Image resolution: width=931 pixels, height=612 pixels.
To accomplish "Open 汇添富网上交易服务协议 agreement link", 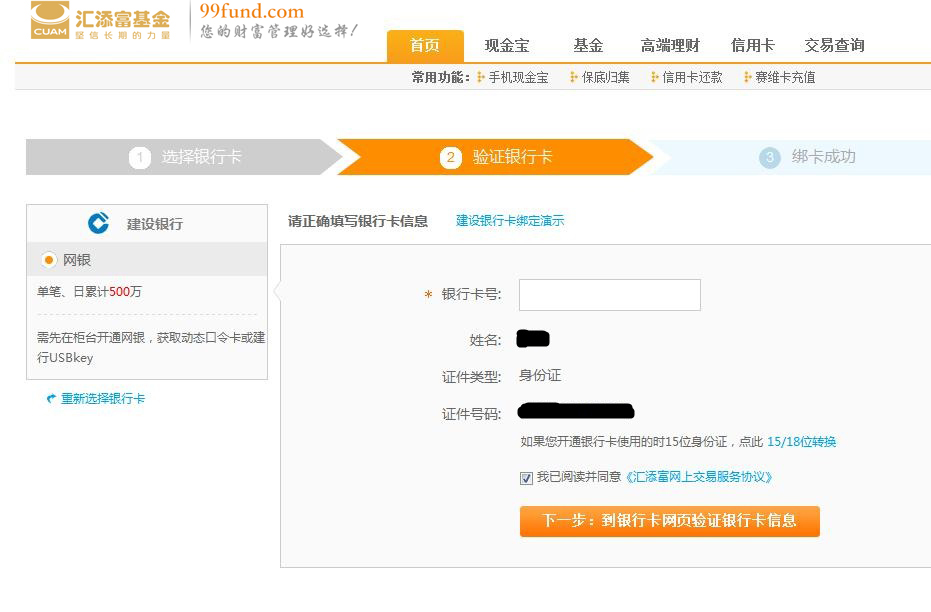I will [699, 477].
